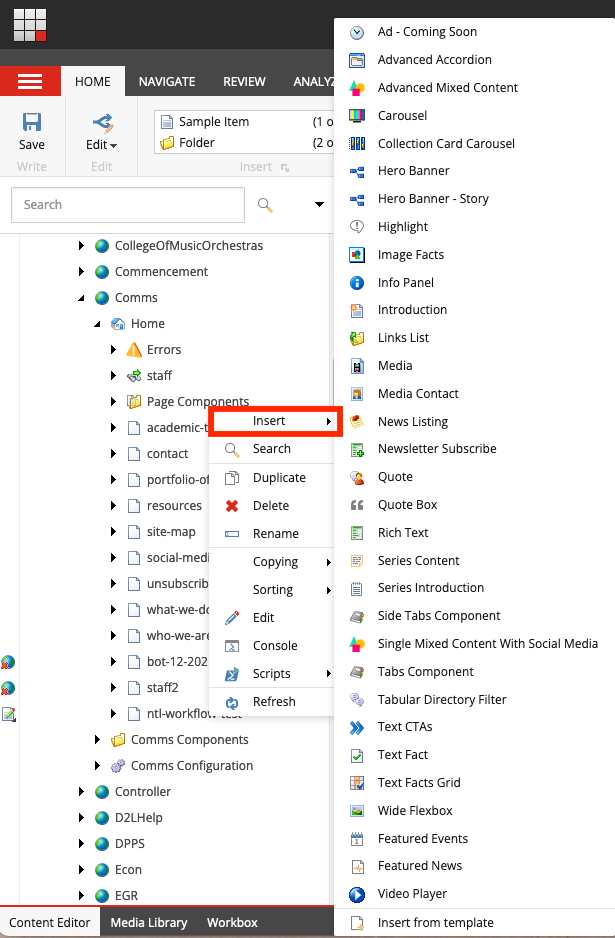Collapse the Comms tree node
This screenshot has width=615, height=938.
[x=81, y=297]
